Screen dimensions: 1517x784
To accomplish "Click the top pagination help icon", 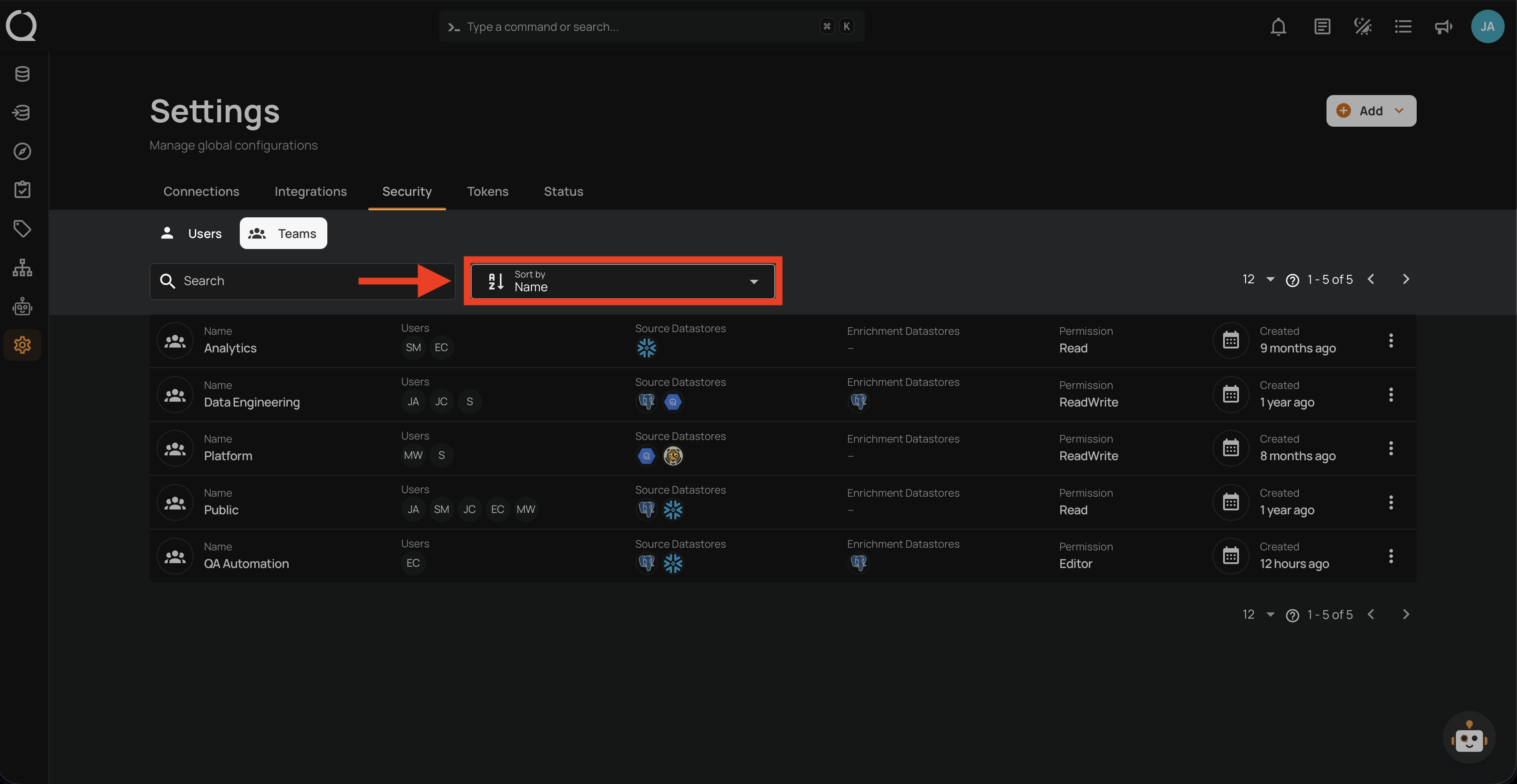I will 1292,280.
